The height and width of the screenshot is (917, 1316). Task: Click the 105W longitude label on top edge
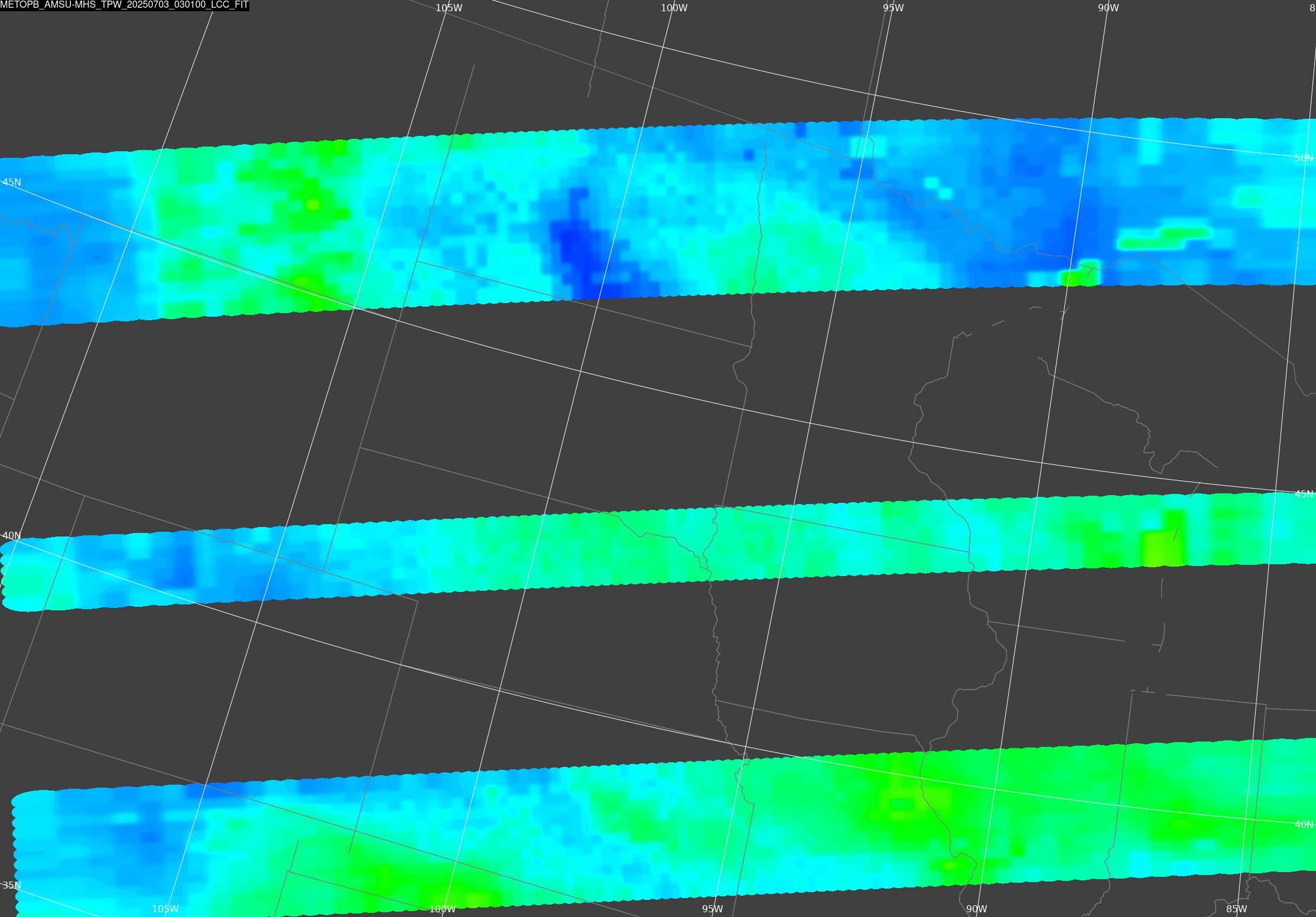pos(449,8)
